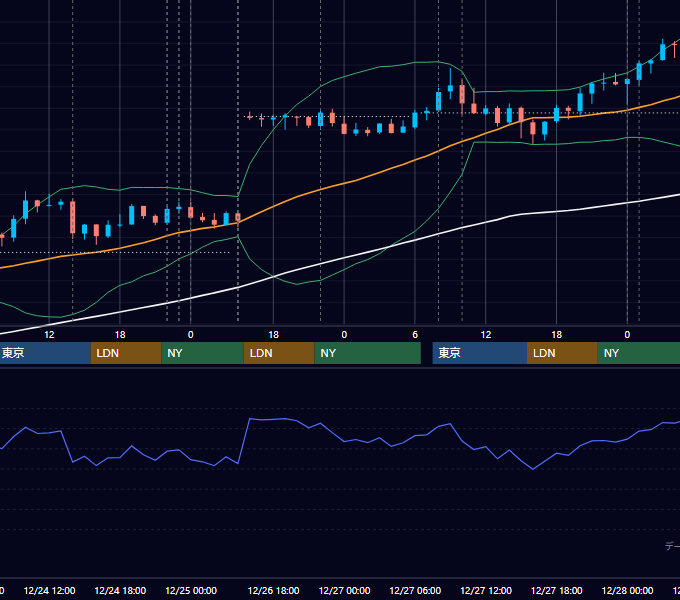
Task: Click the '12/27 12:00' date label
Action: coord(486,590)
